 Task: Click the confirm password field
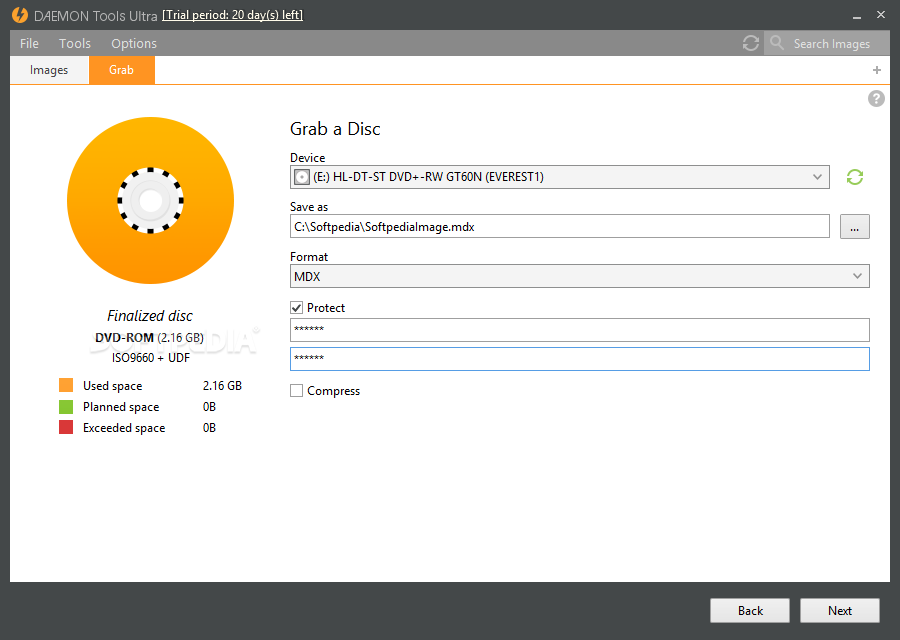click(x=579, y=359)
